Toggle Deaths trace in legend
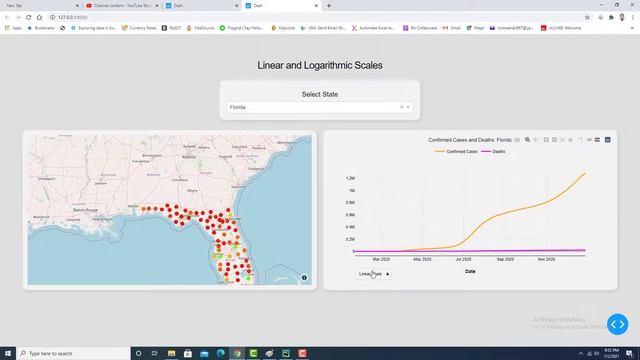The width and height of the screenshot is (640, 360). (x=493, y=151)
